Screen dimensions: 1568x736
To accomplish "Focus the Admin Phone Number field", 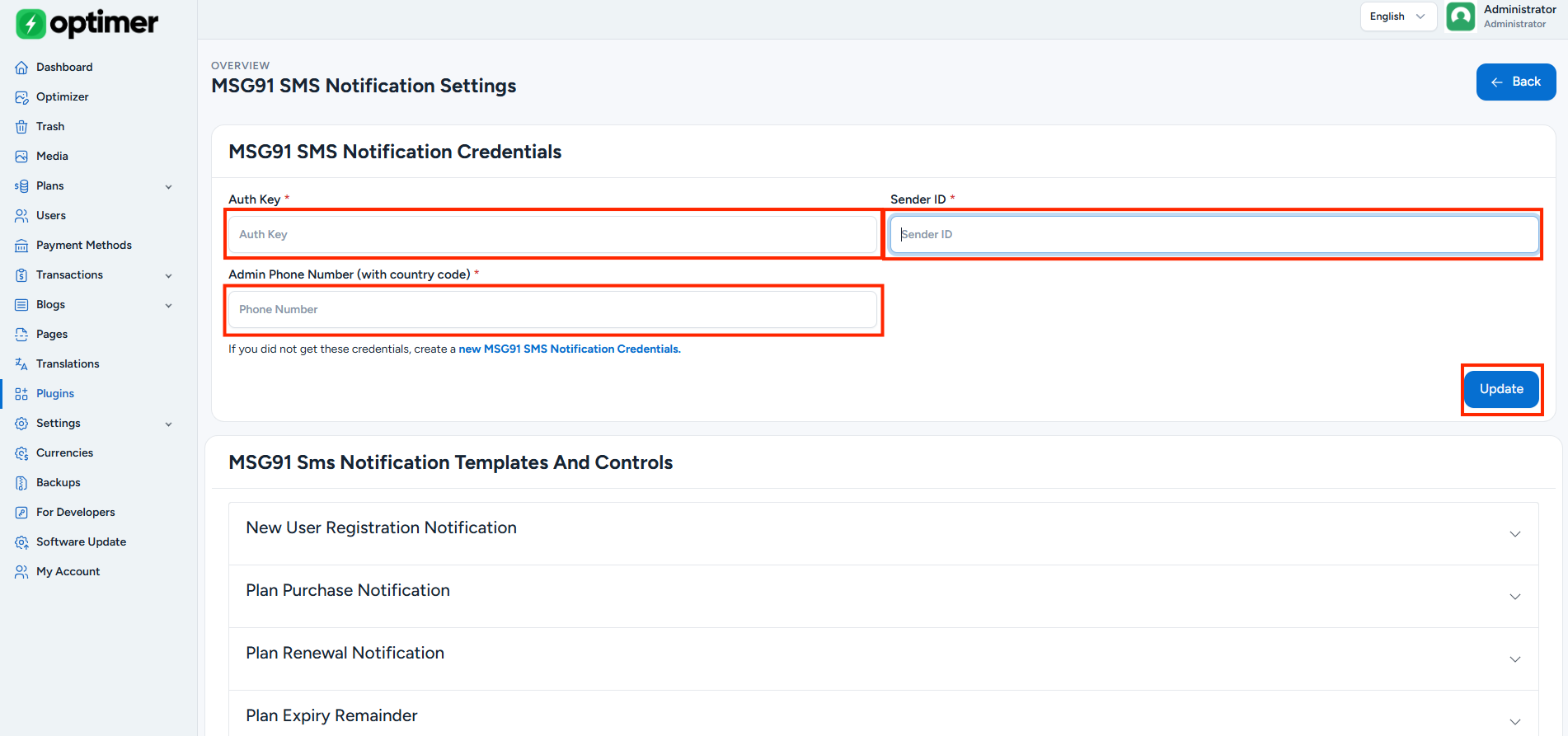I will tap(552, 309).
